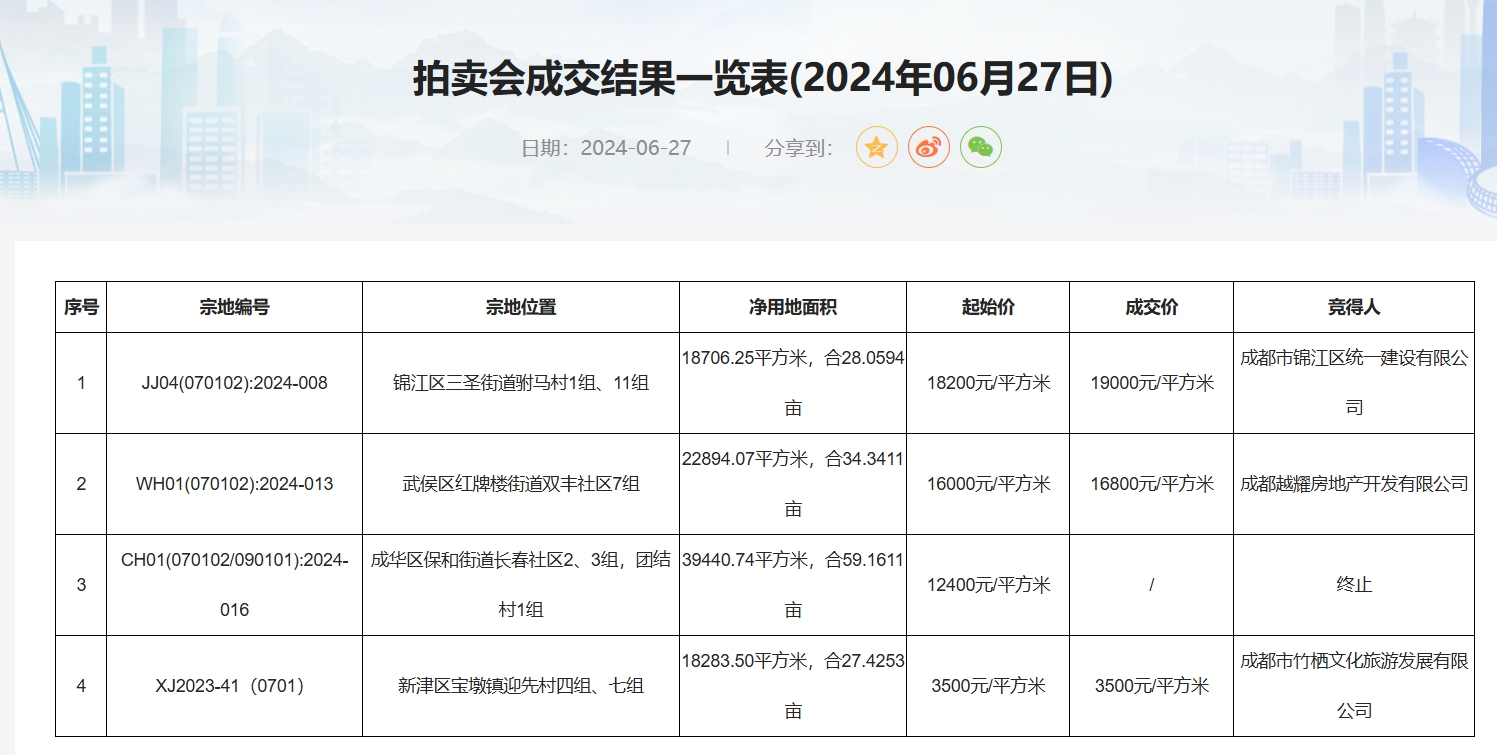Share the page to Weibo

[928, 148]
